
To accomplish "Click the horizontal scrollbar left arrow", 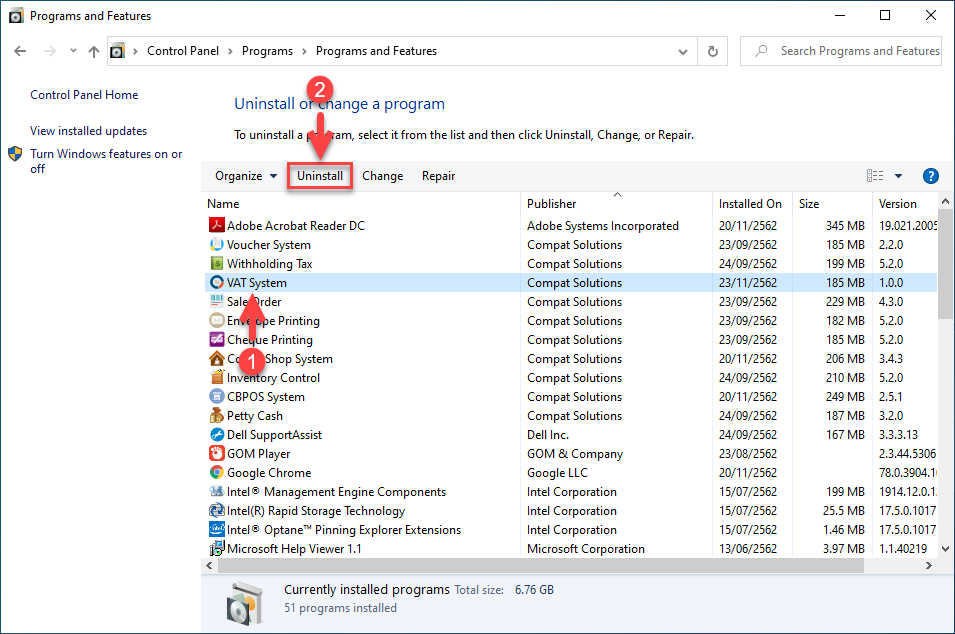I will [209, 566].
